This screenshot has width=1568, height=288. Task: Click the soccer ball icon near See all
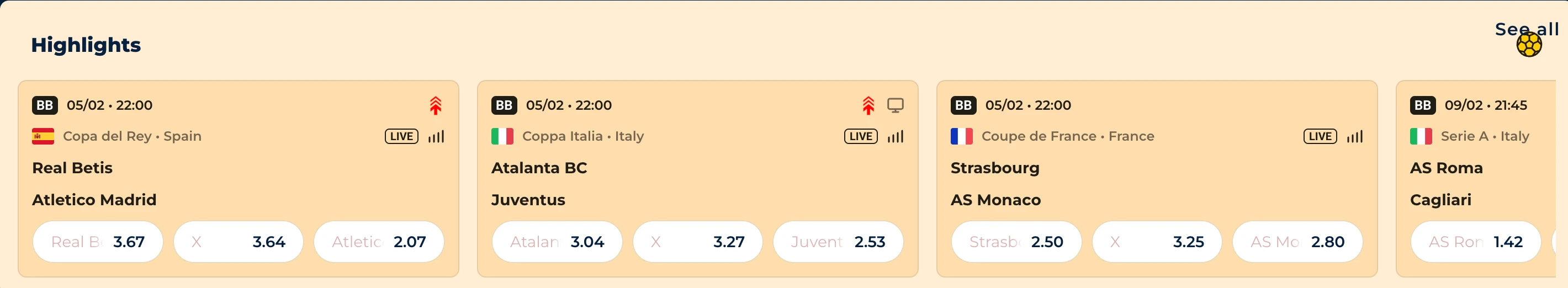(x=1528, y=45)
